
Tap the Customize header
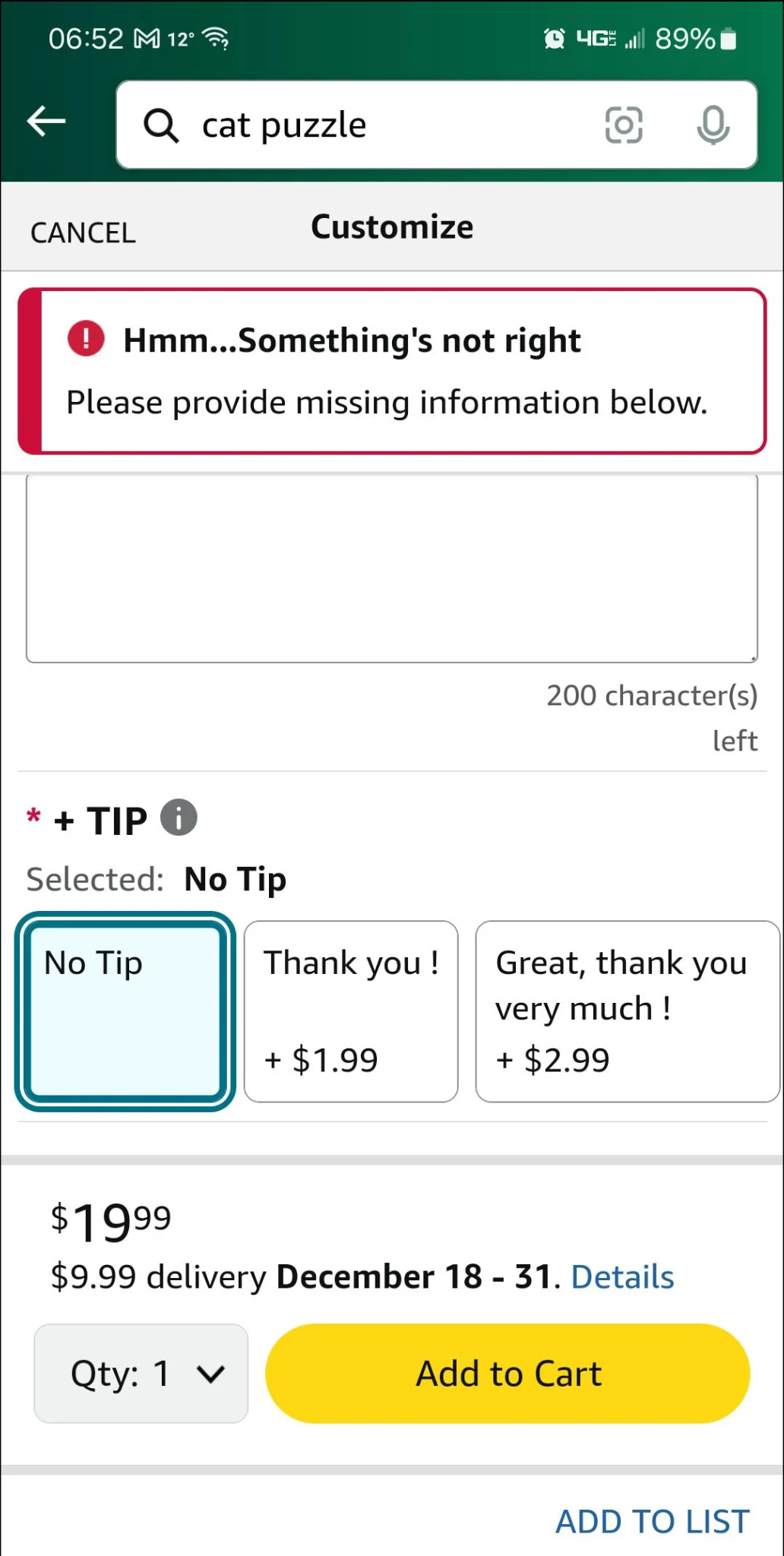pyautogui.click(x=391, y=226)
